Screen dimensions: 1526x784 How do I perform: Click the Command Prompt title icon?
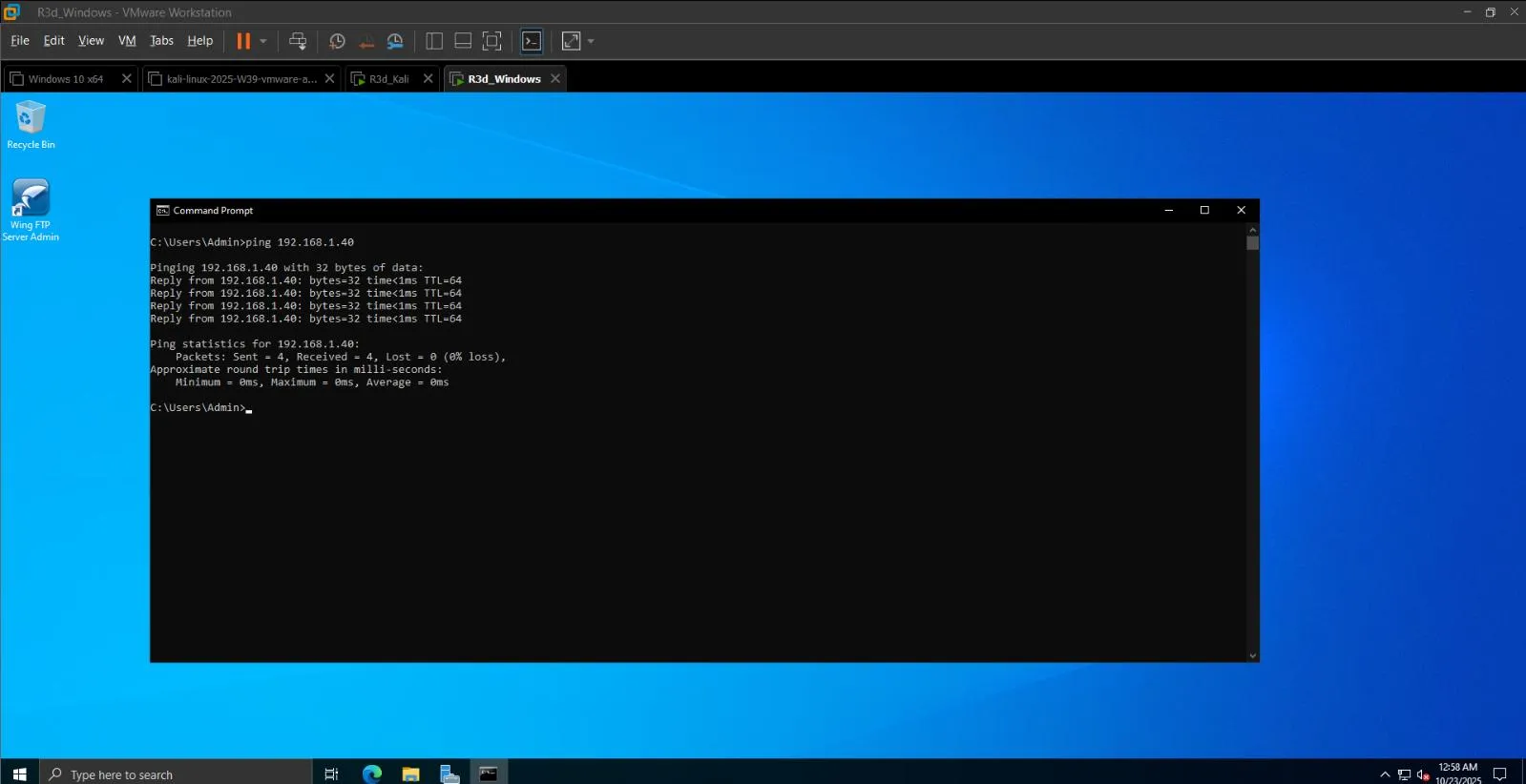coord(163,211)
